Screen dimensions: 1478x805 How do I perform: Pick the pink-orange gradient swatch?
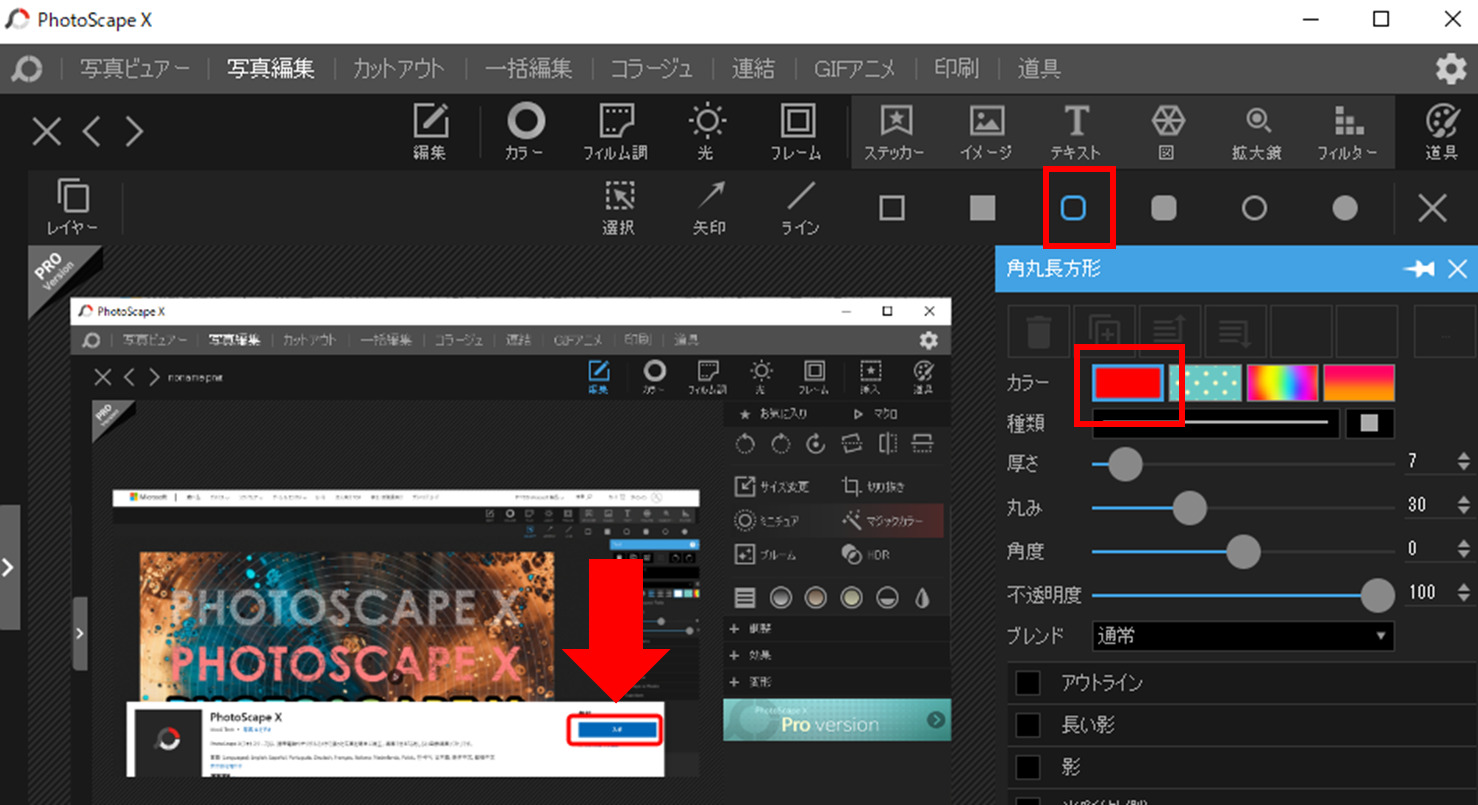[x=1359, y=383]
